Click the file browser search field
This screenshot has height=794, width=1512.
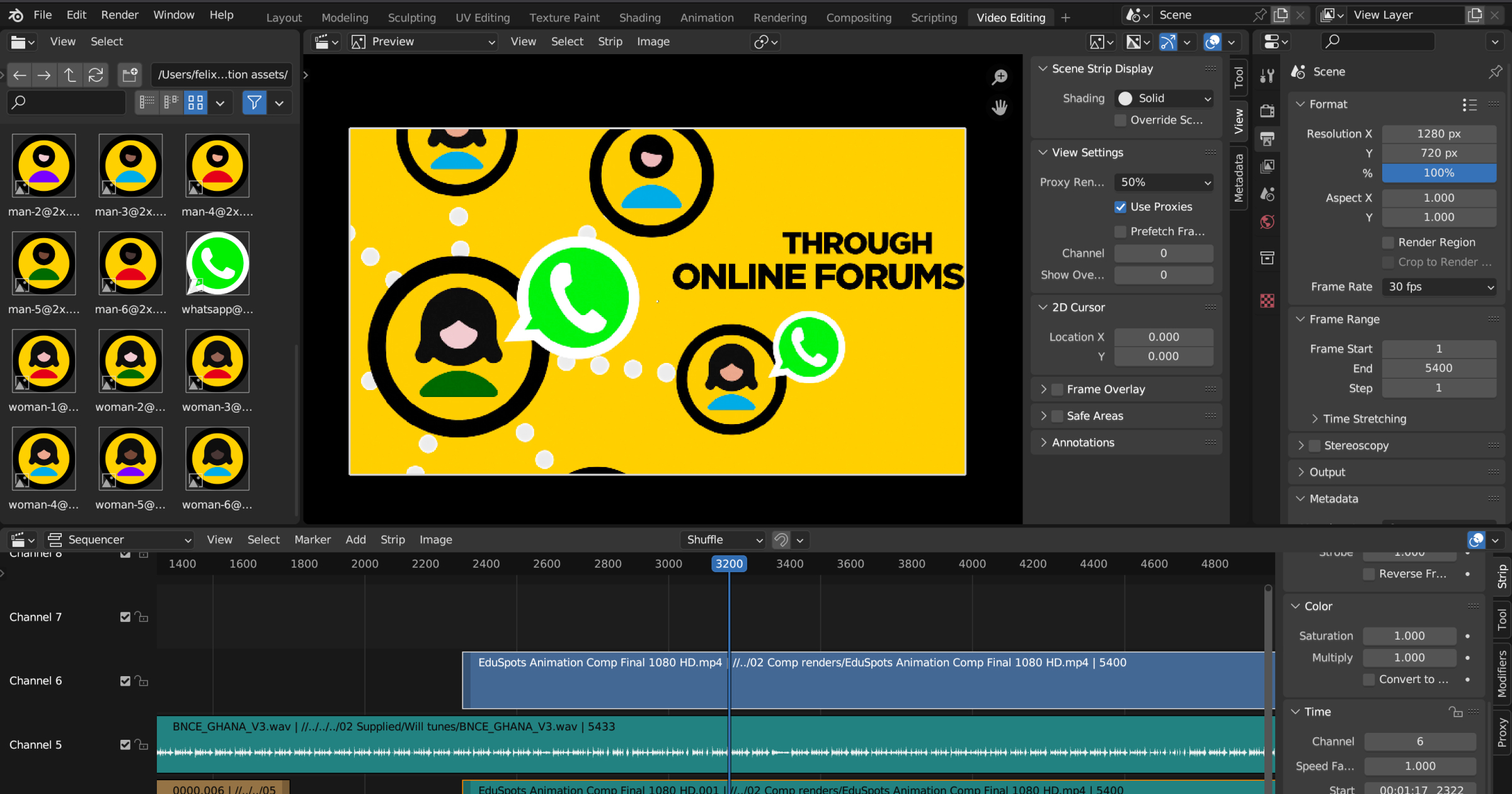point(66,102)
